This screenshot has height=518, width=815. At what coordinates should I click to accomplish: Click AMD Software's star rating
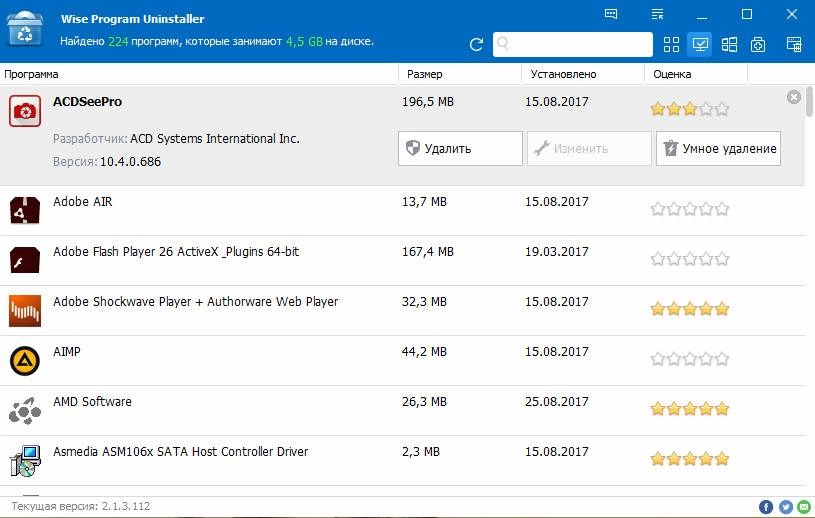(690, 409)
